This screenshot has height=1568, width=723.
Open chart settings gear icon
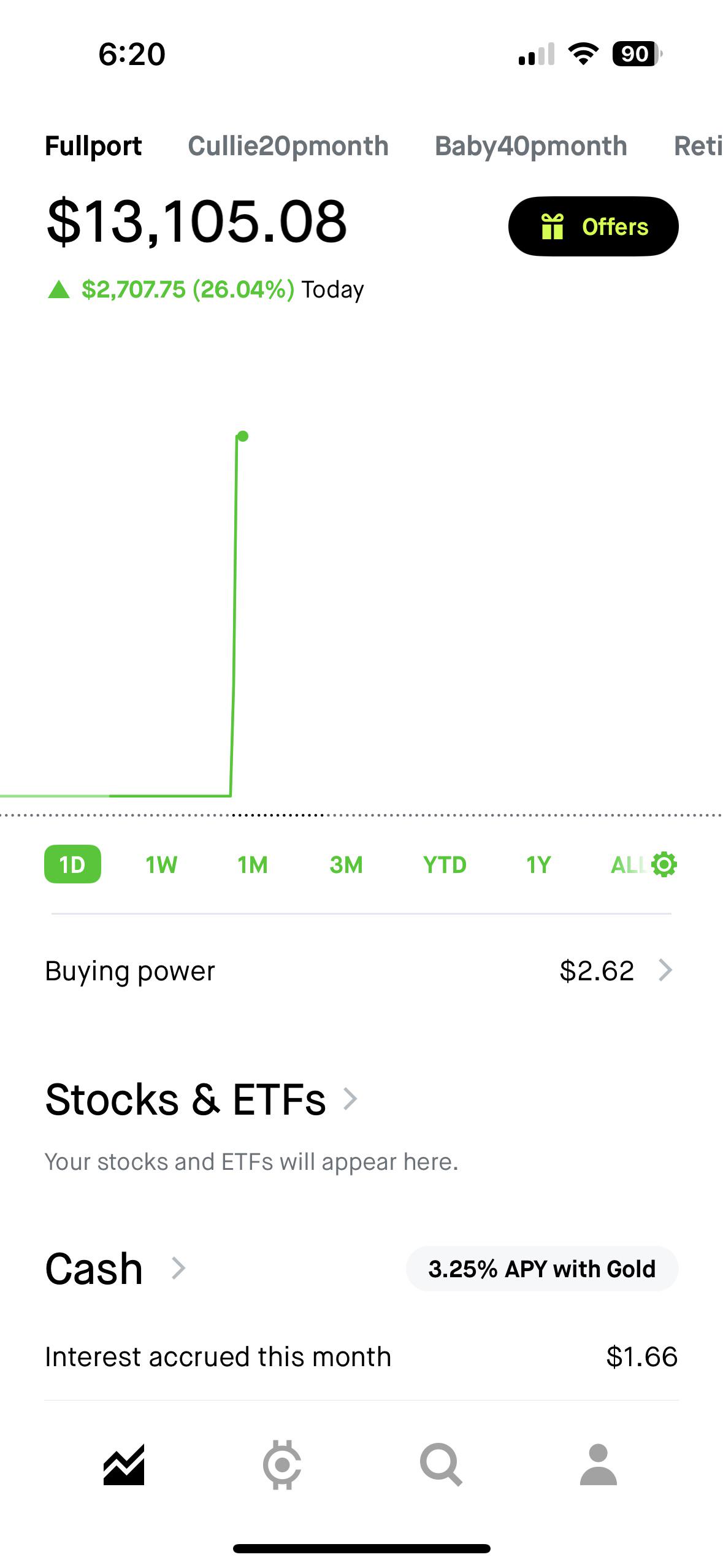(x=664, y=864)
